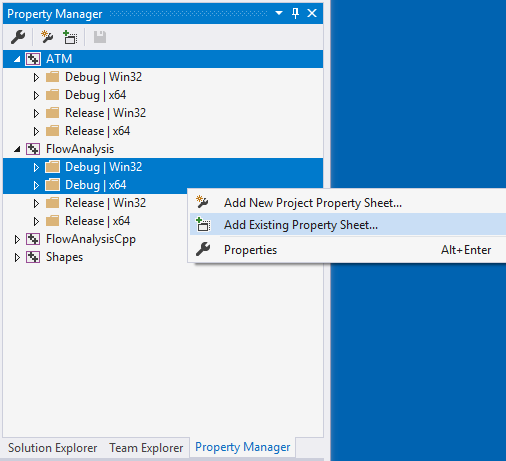This screenshot has width=506, height=461.
Task: Click Add Existing Property Sheet toolbar icon
Action: click(x=70, y=37)
